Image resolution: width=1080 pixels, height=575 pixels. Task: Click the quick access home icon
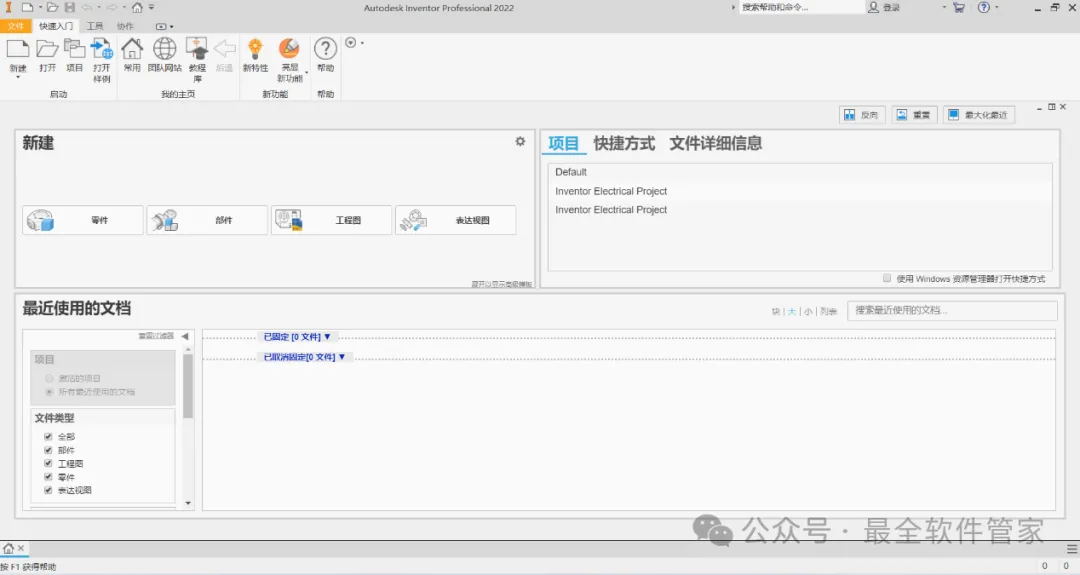coord(137,8)
